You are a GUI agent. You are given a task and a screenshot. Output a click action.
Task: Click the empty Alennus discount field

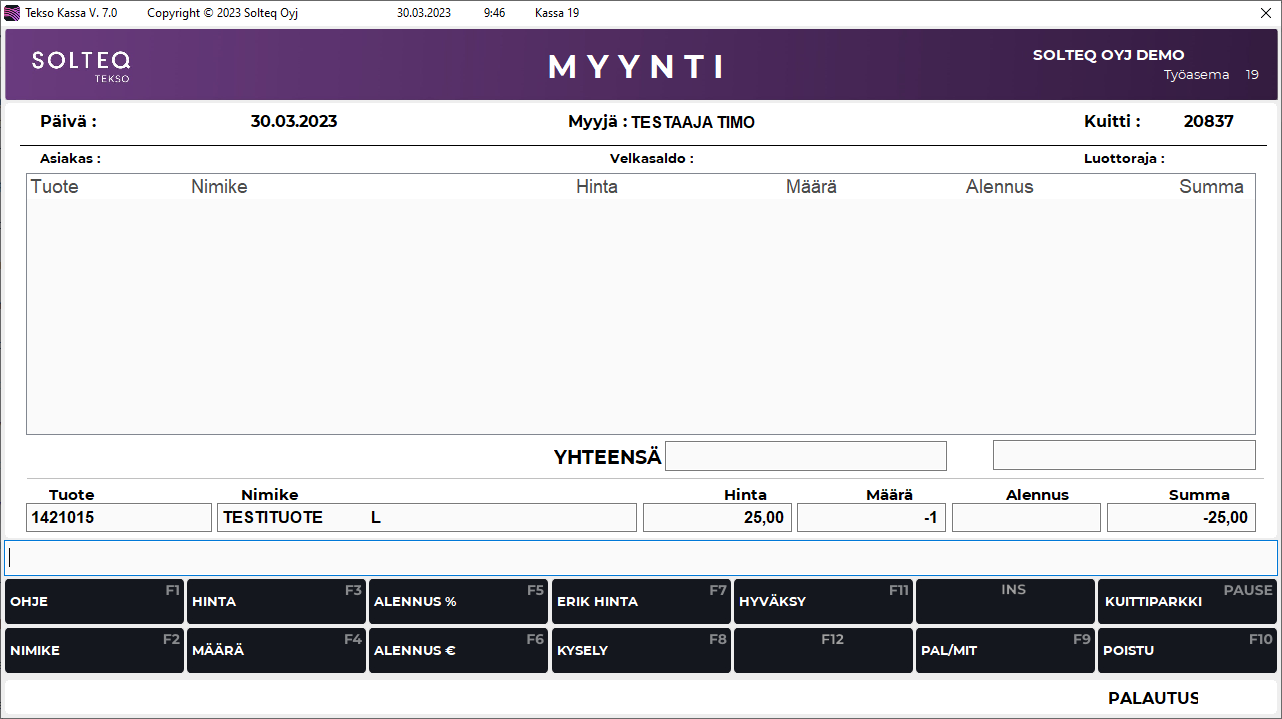[x=1026, y=517]
